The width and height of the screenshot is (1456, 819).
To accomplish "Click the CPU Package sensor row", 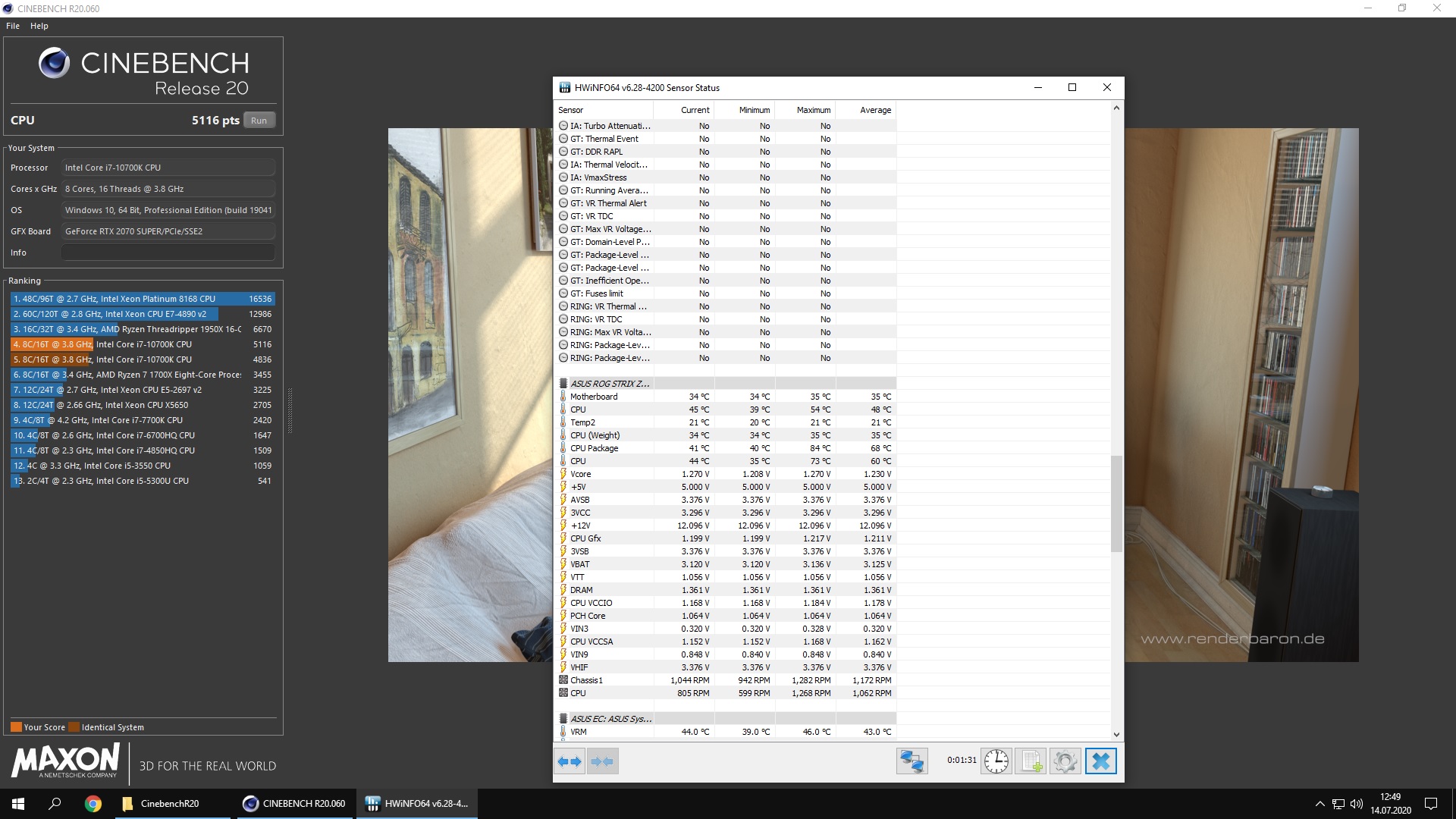I will (x=726, y=448).
